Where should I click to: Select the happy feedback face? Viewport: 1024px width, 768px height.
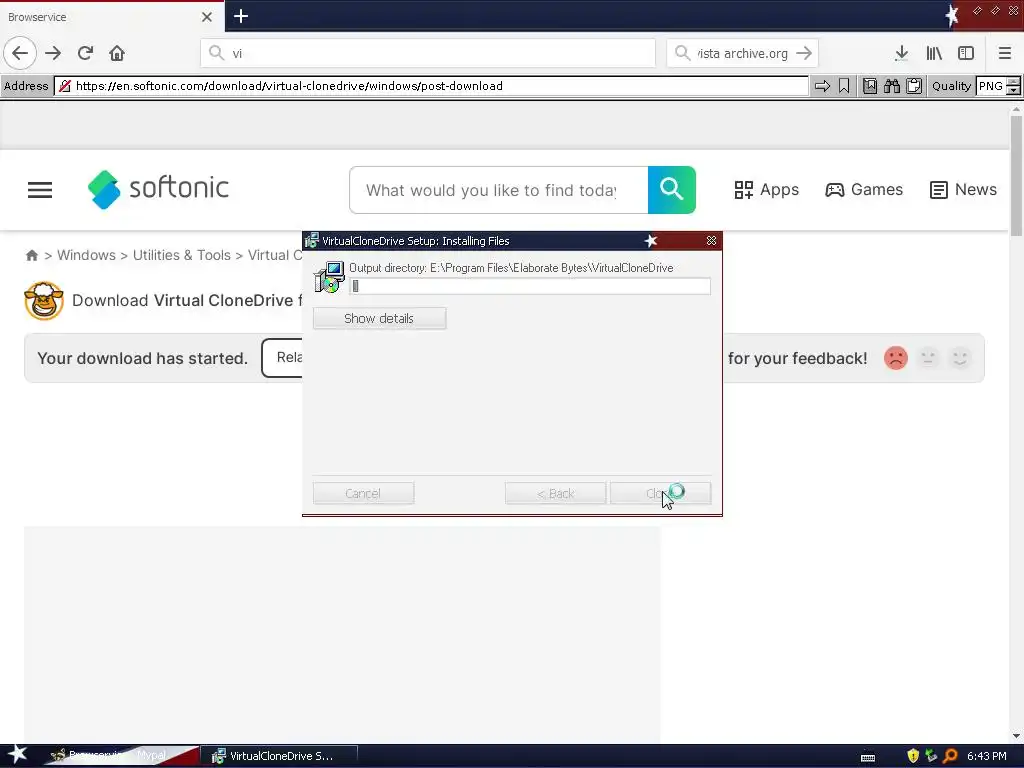pyautogui.click(x=960, y=358)
